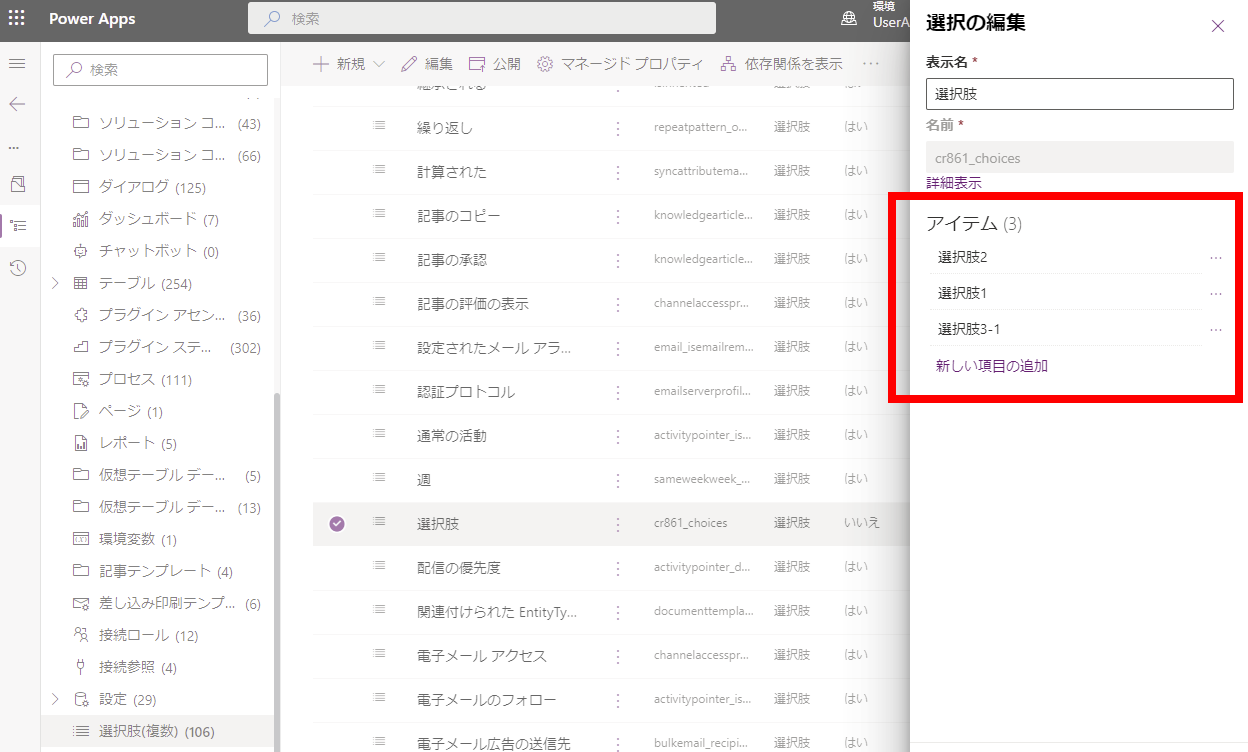Expand the テーブル tree node
Screen dimensions: 1248x752
point(56,283)
